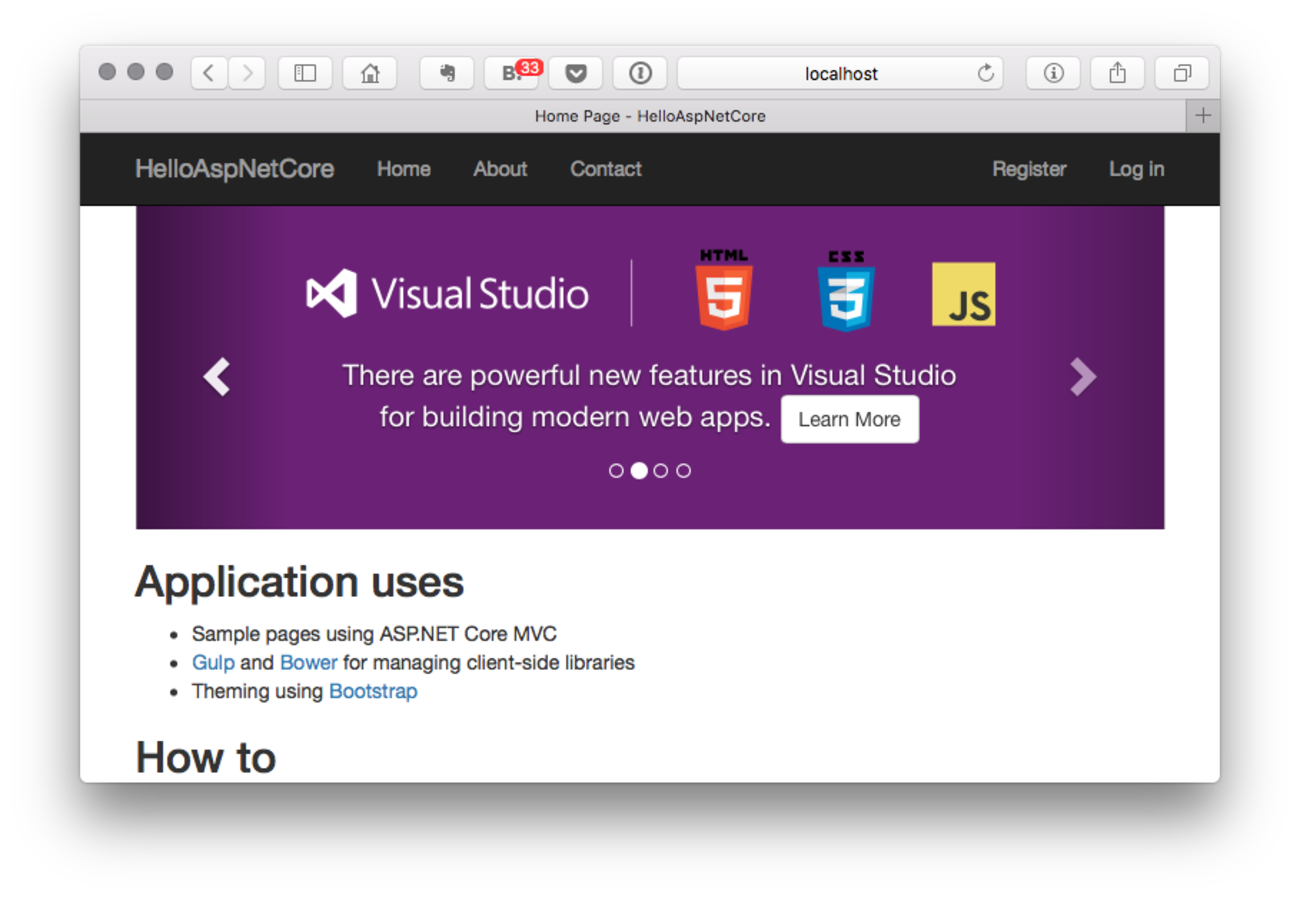Click the HelloAspNetCore brand link

point(235,169)
